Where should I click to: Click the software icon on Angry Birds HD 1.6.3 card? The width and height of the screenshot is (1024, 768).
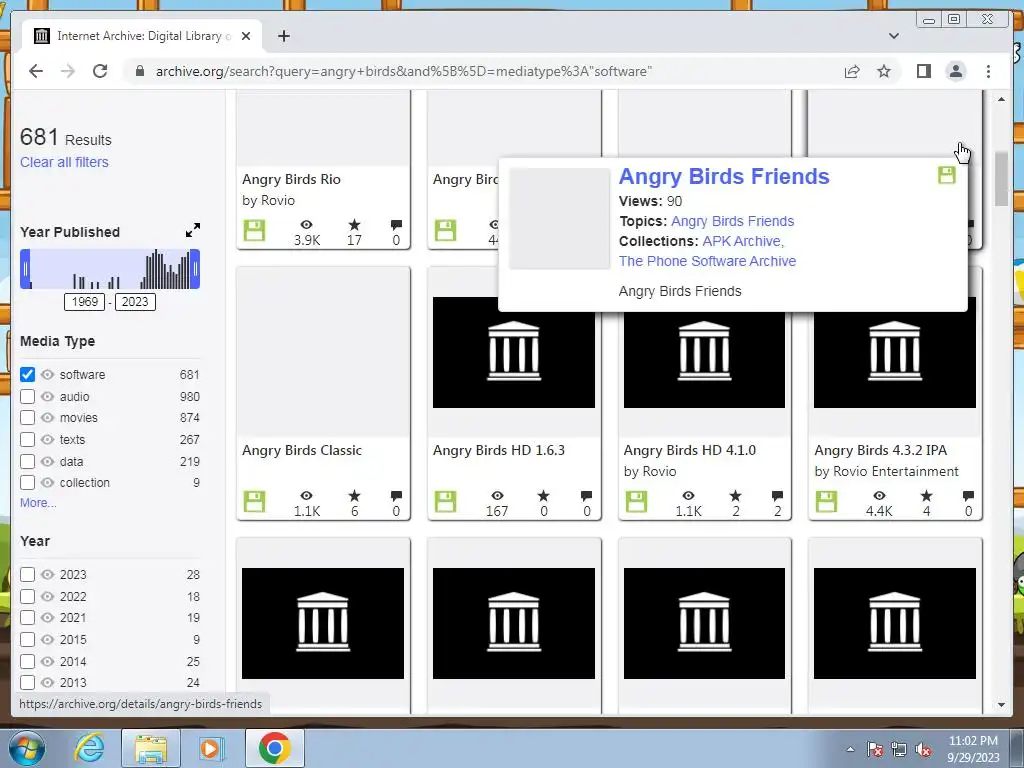coord(445,502)
